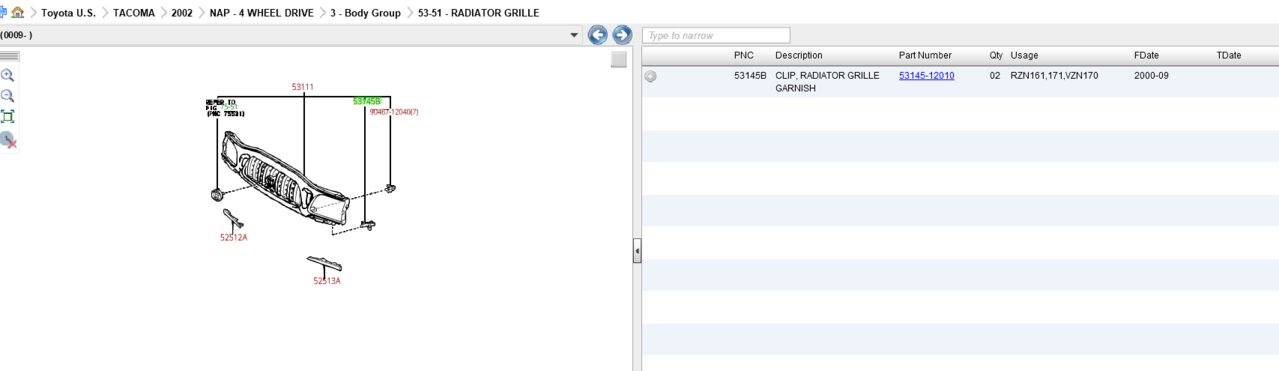Click the round icon beside PNC 53145B row

point(651,76)
